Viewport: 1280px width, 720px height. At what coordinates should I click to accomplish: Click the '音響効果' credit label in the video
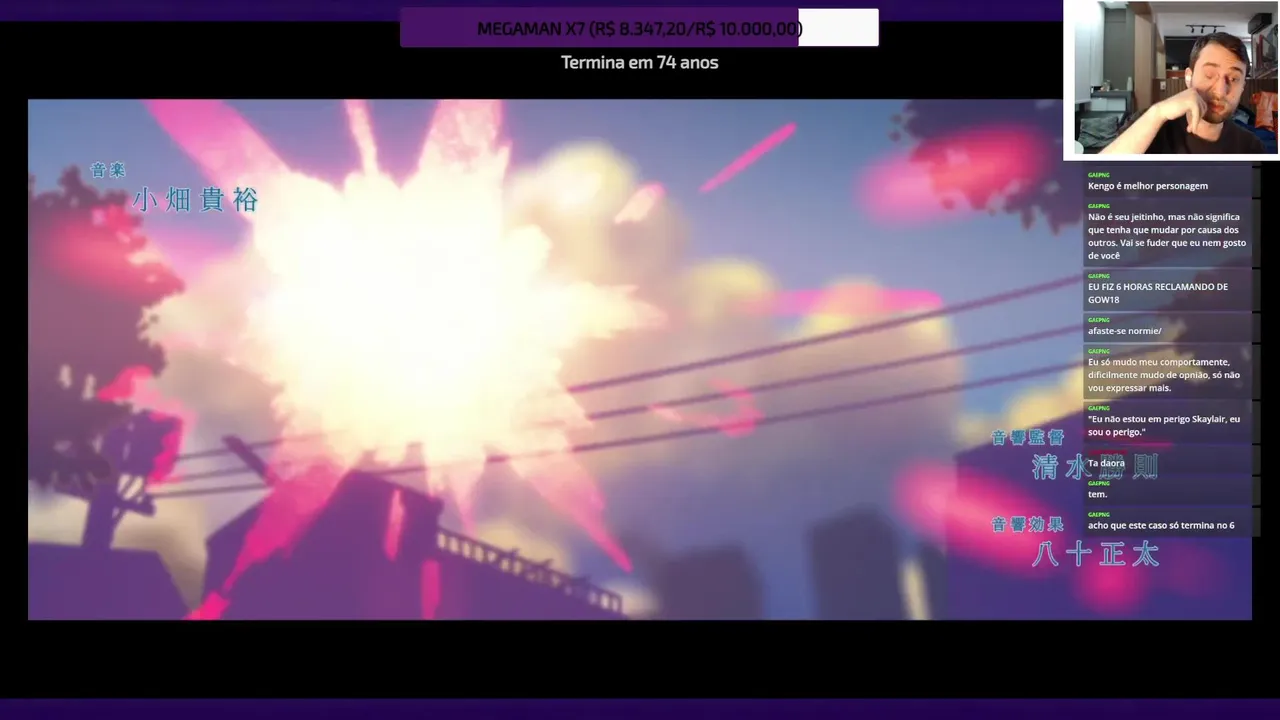[x=1028, y=524]
